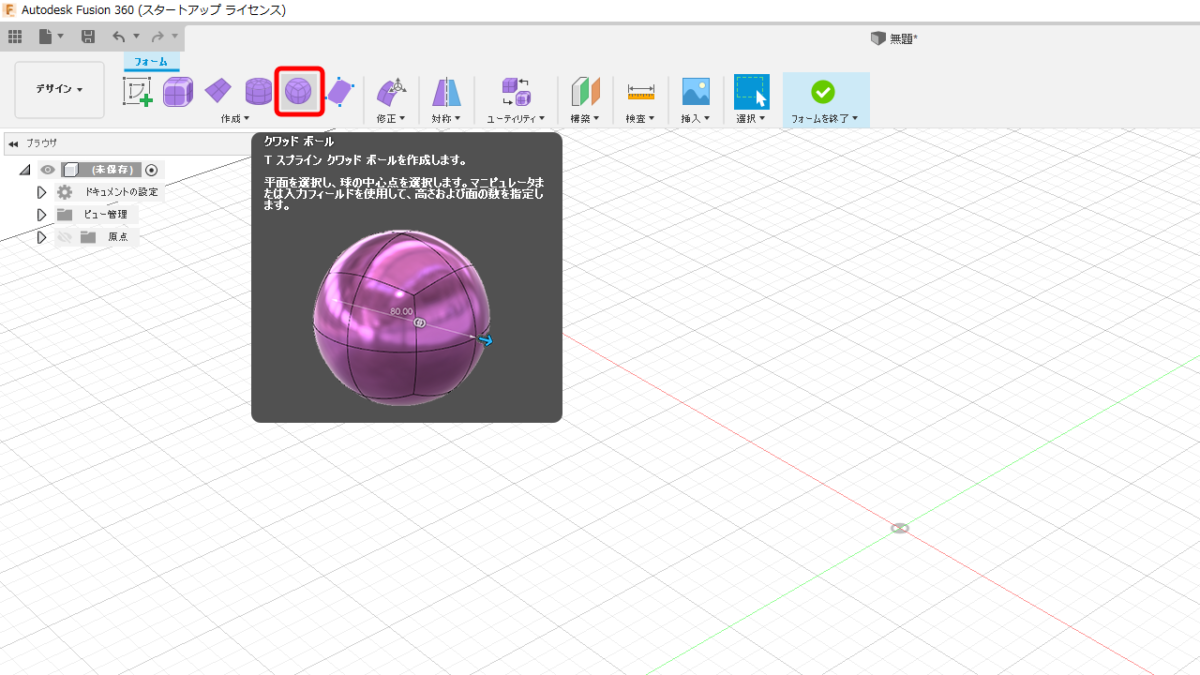The height and width of the screenshot is (675, 1200).
Task: Select the T-Spline Face tool
Action: tap(340, 92)
